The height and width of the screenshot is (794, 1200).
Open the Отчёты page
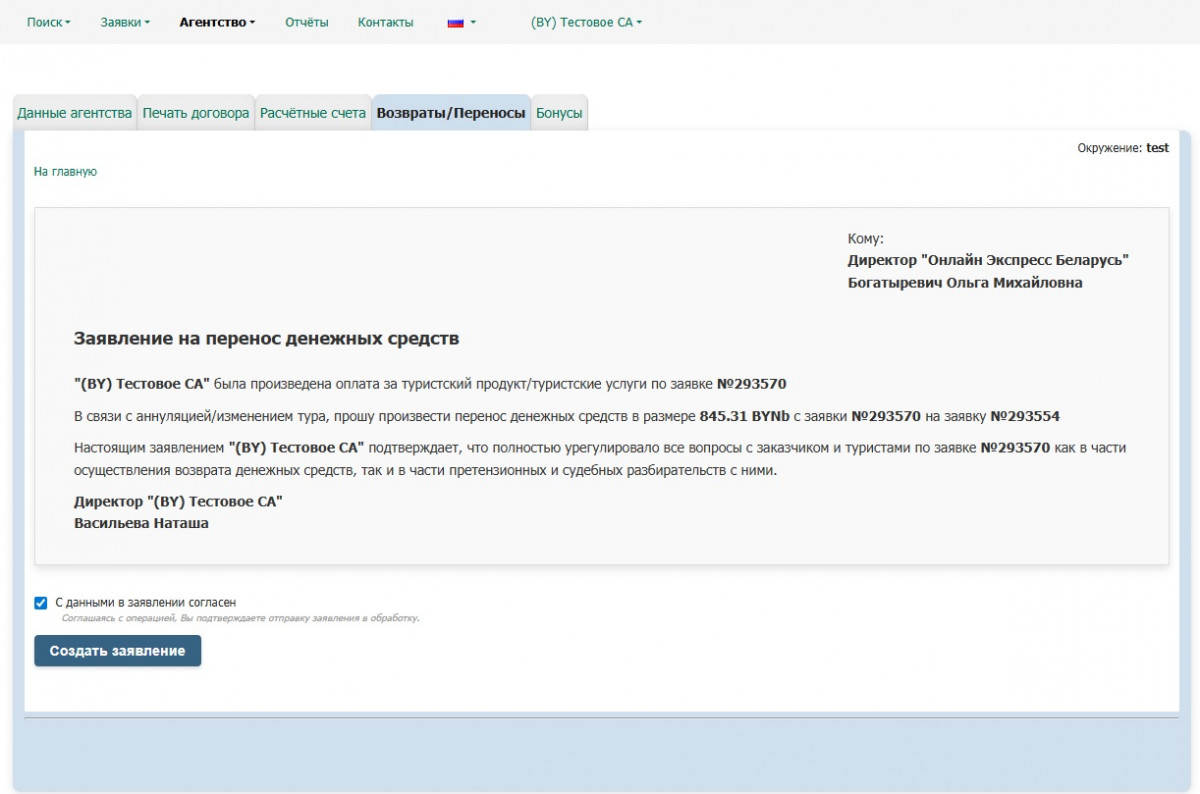click(x=306, y=22)
